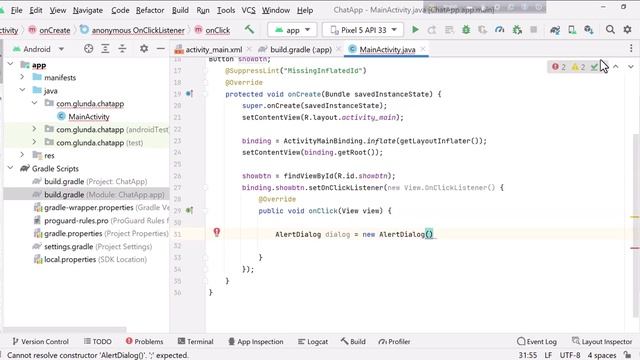
Task: Open the VCS menu
Action: [248, 10]
